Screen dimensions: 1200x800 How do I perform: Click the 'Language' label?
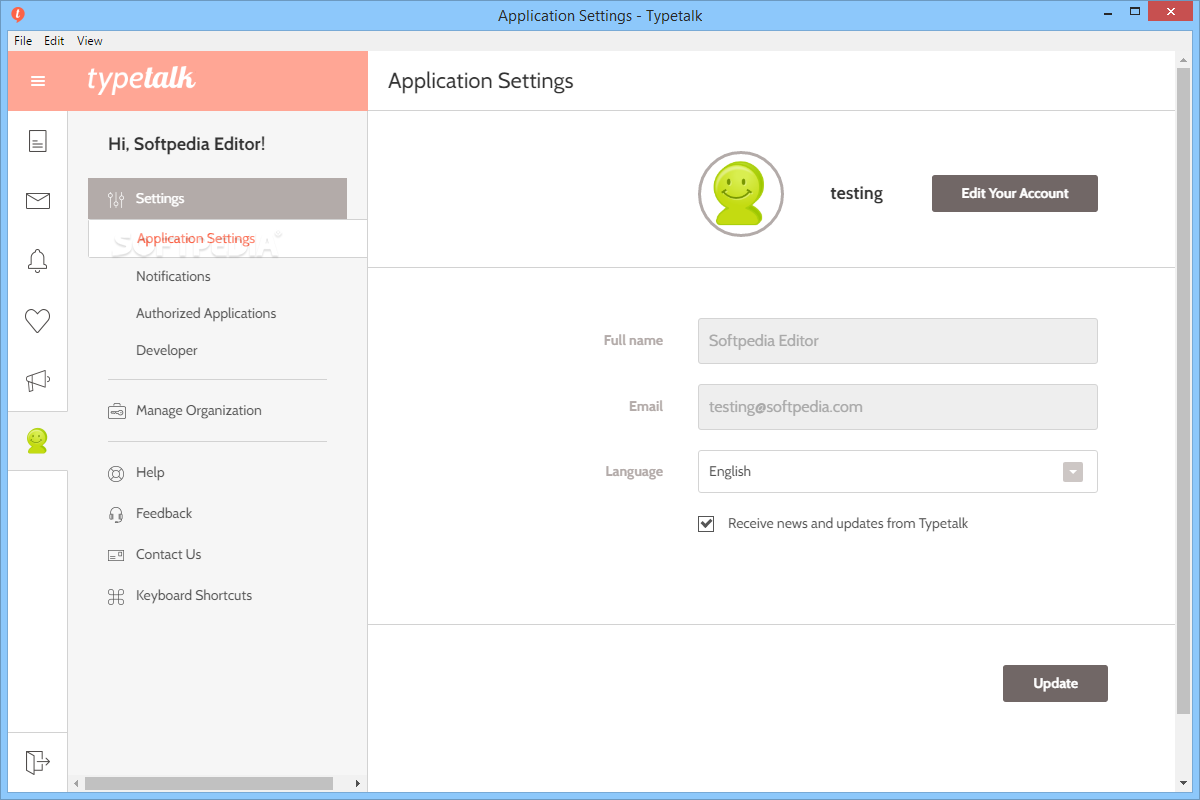(x=634, y=471)
